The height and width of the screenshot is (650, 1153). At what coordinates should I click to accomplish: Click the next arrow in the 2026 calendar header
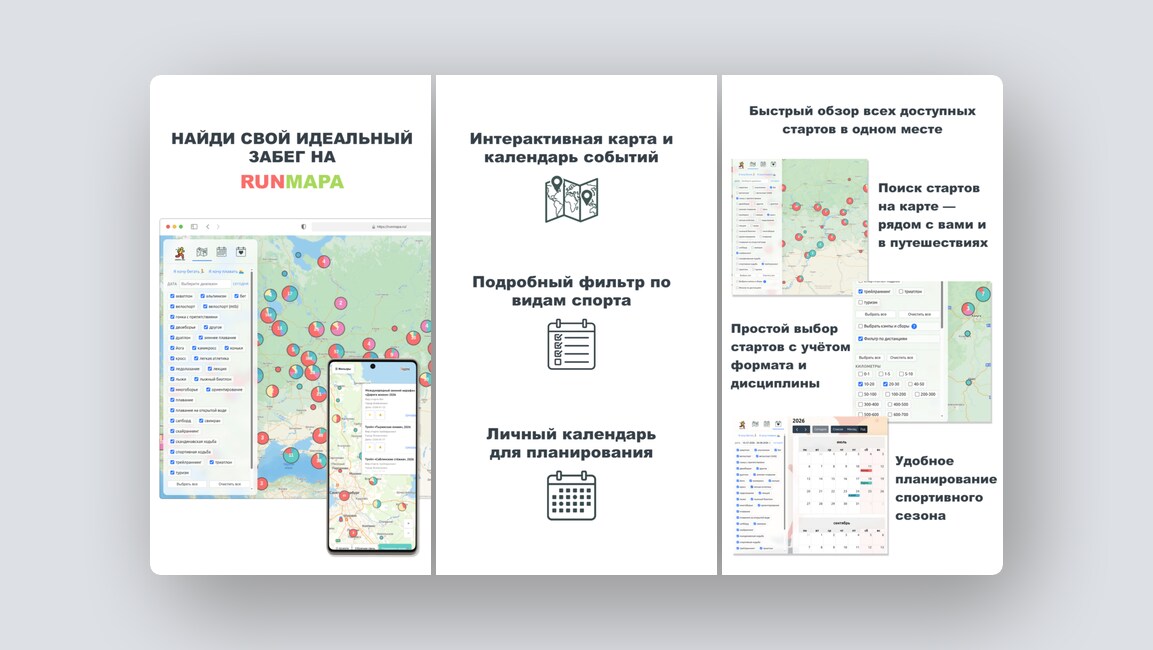point(806,429)
